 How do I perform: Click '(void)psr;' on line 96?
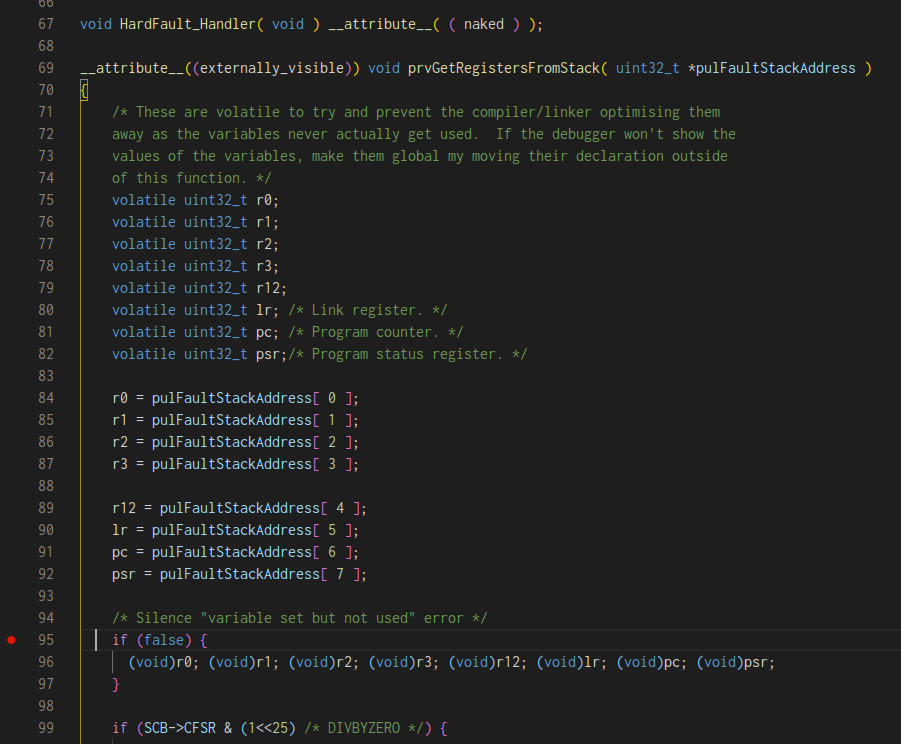coord(736,662)
